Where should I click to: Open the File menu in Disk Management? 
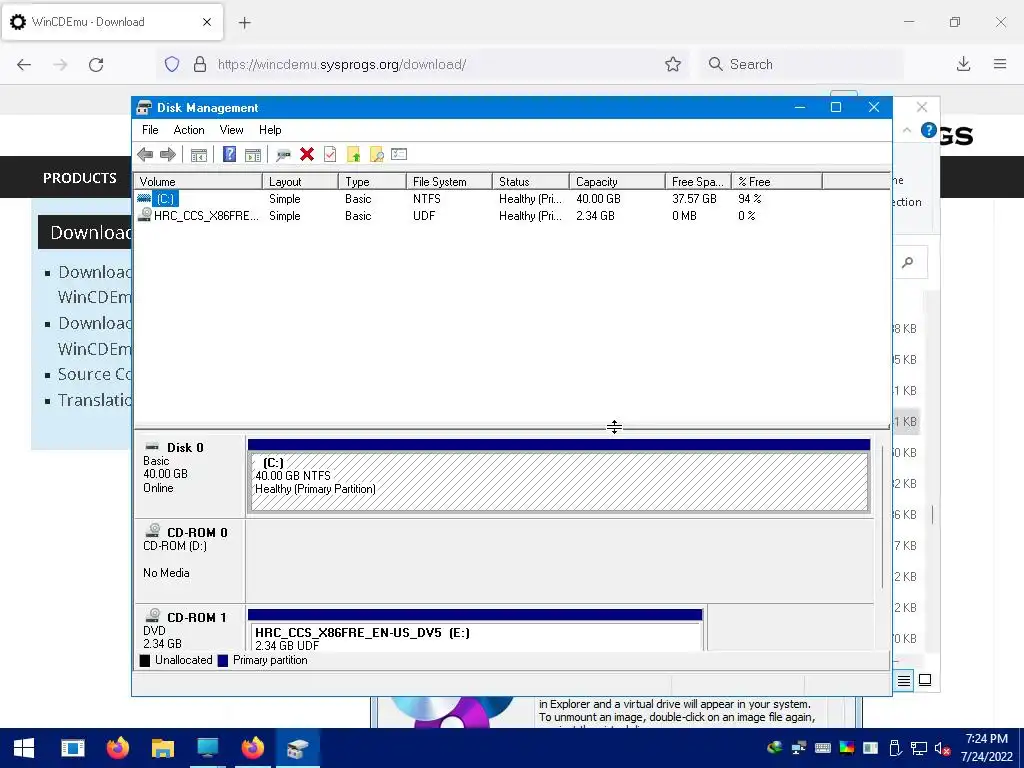150,130
